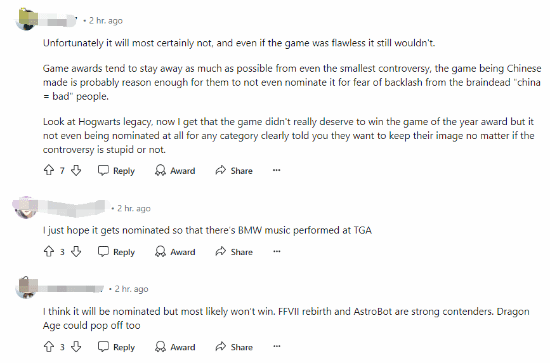Open more options on first comment
550x363 pixels.
click(x=276, y=170)
